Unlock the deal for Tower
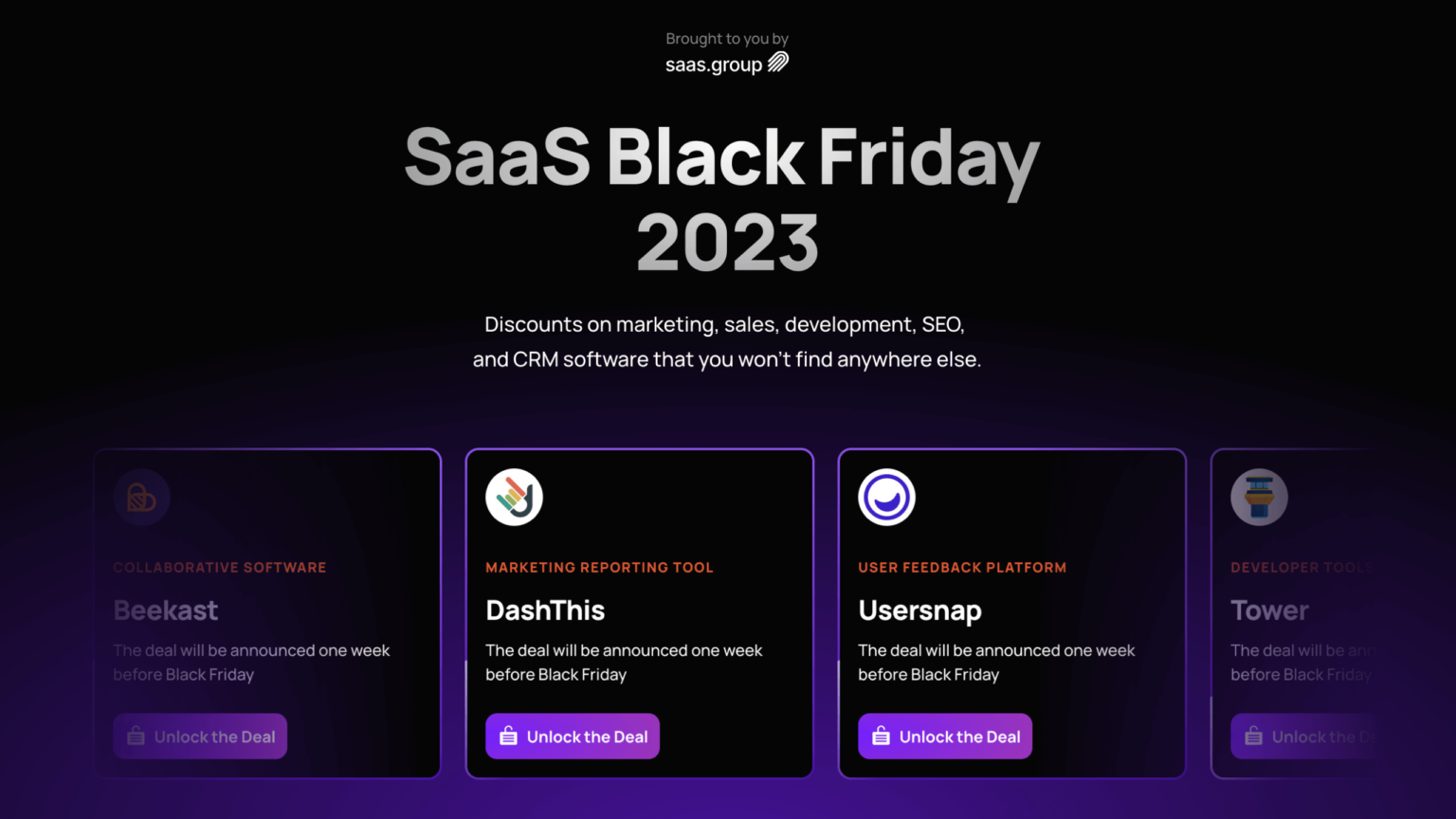1456x819 pixels. point(1318,736)
